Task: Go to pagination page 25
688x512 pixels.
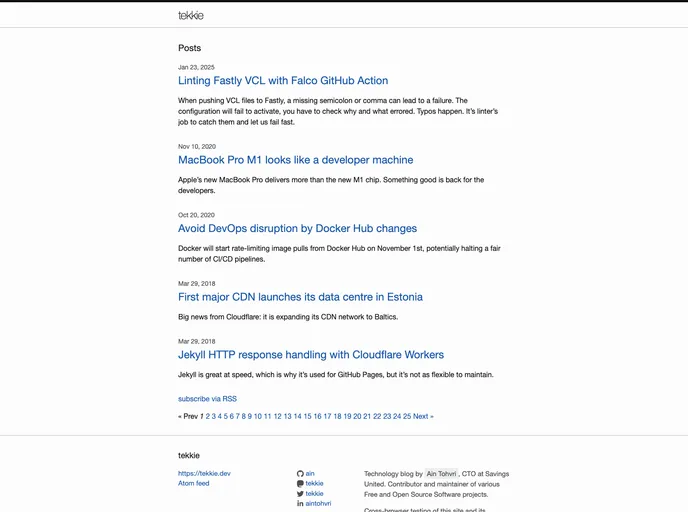Action: click(x=407, y=416)
